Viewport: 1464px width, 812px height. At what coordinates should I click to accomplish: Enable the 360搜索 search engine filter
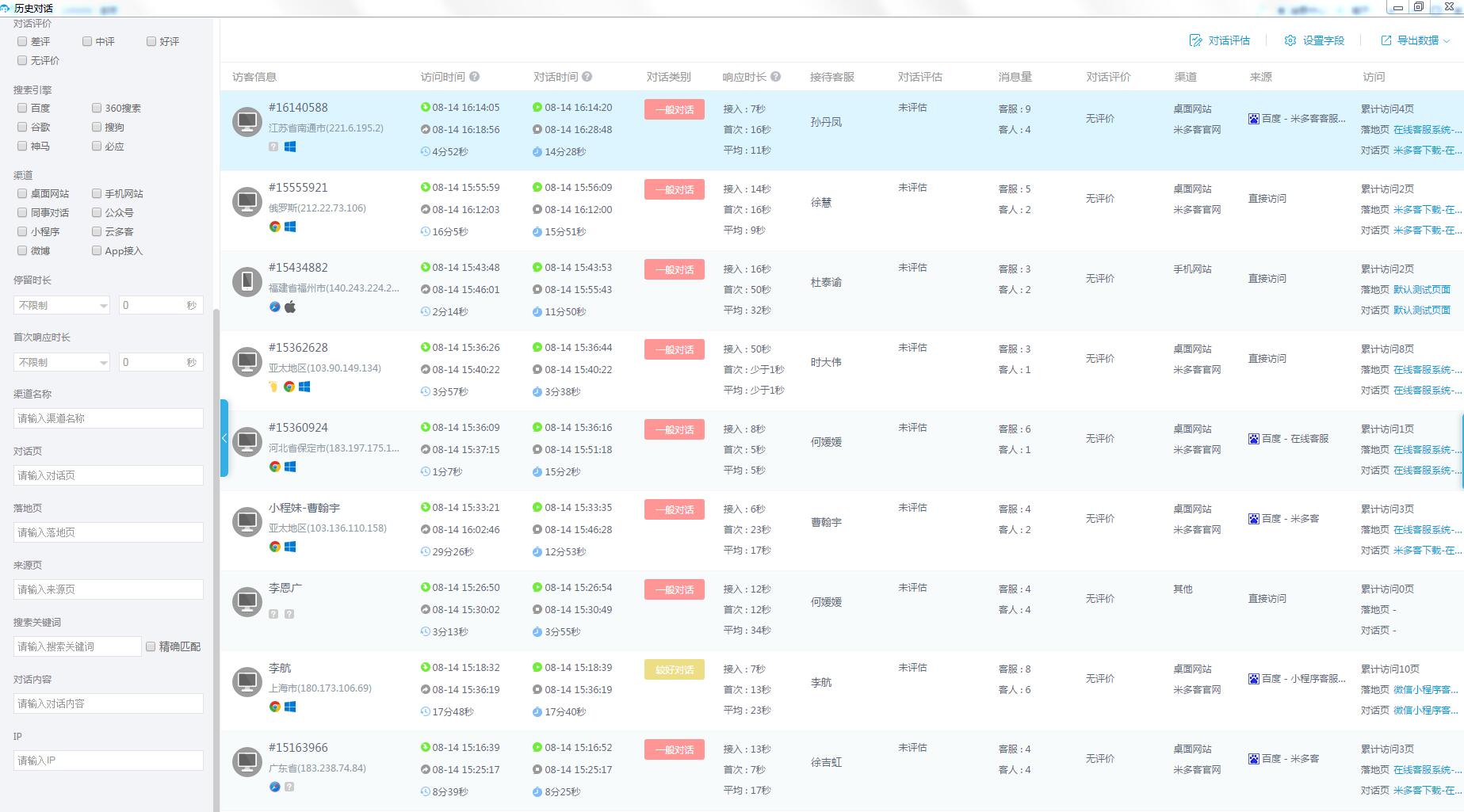[x=97, y=108]
